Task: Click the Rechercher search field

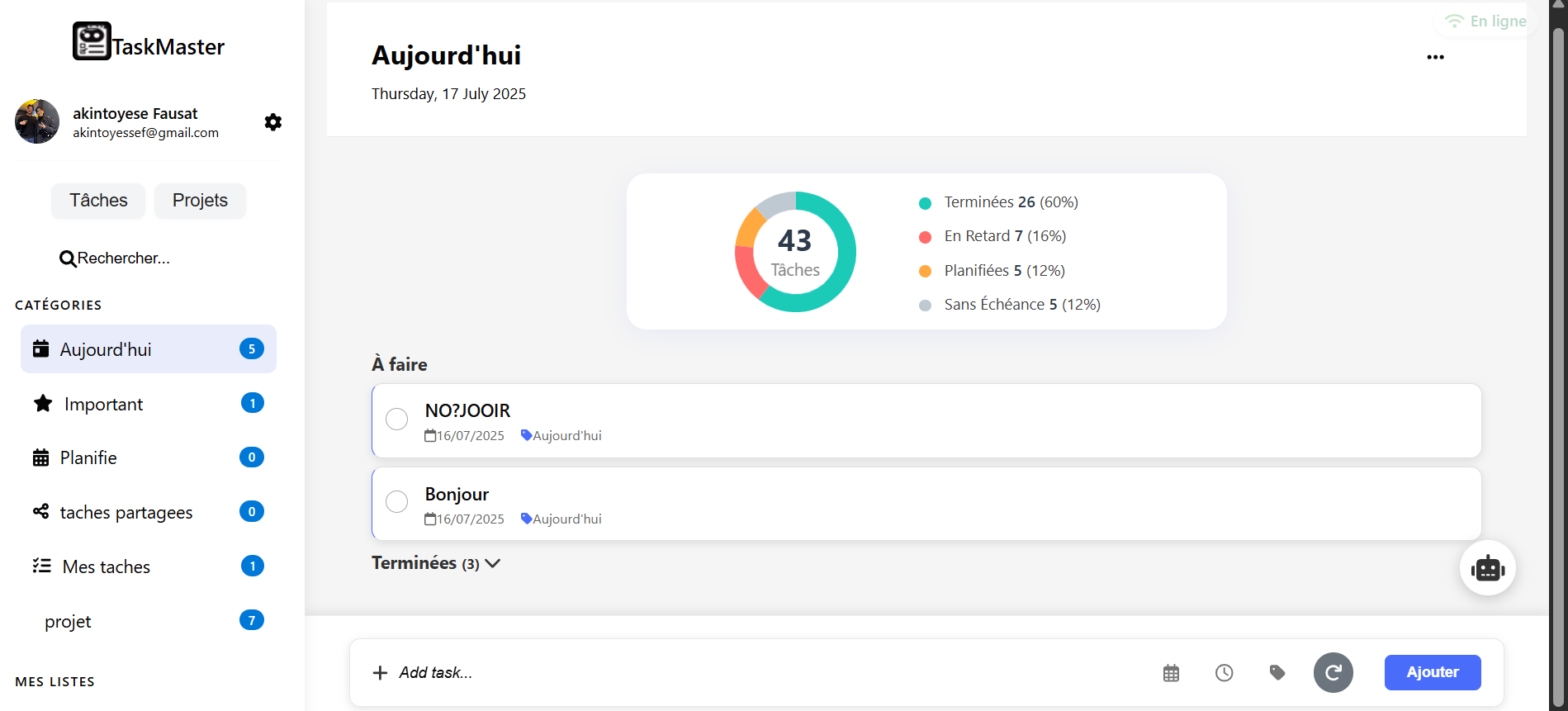Action: point(124,258)
